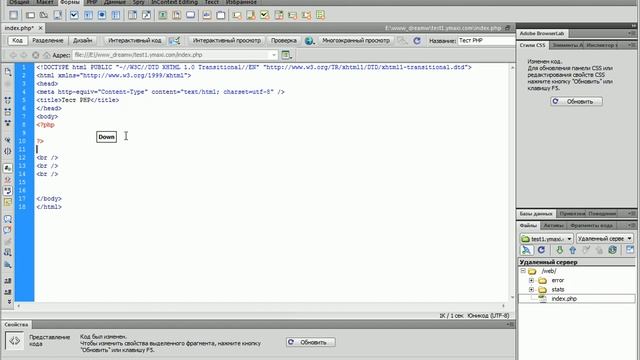Expand the error folder
The height and width of the screenshot is (360, 640).
(x=531, y=280)
